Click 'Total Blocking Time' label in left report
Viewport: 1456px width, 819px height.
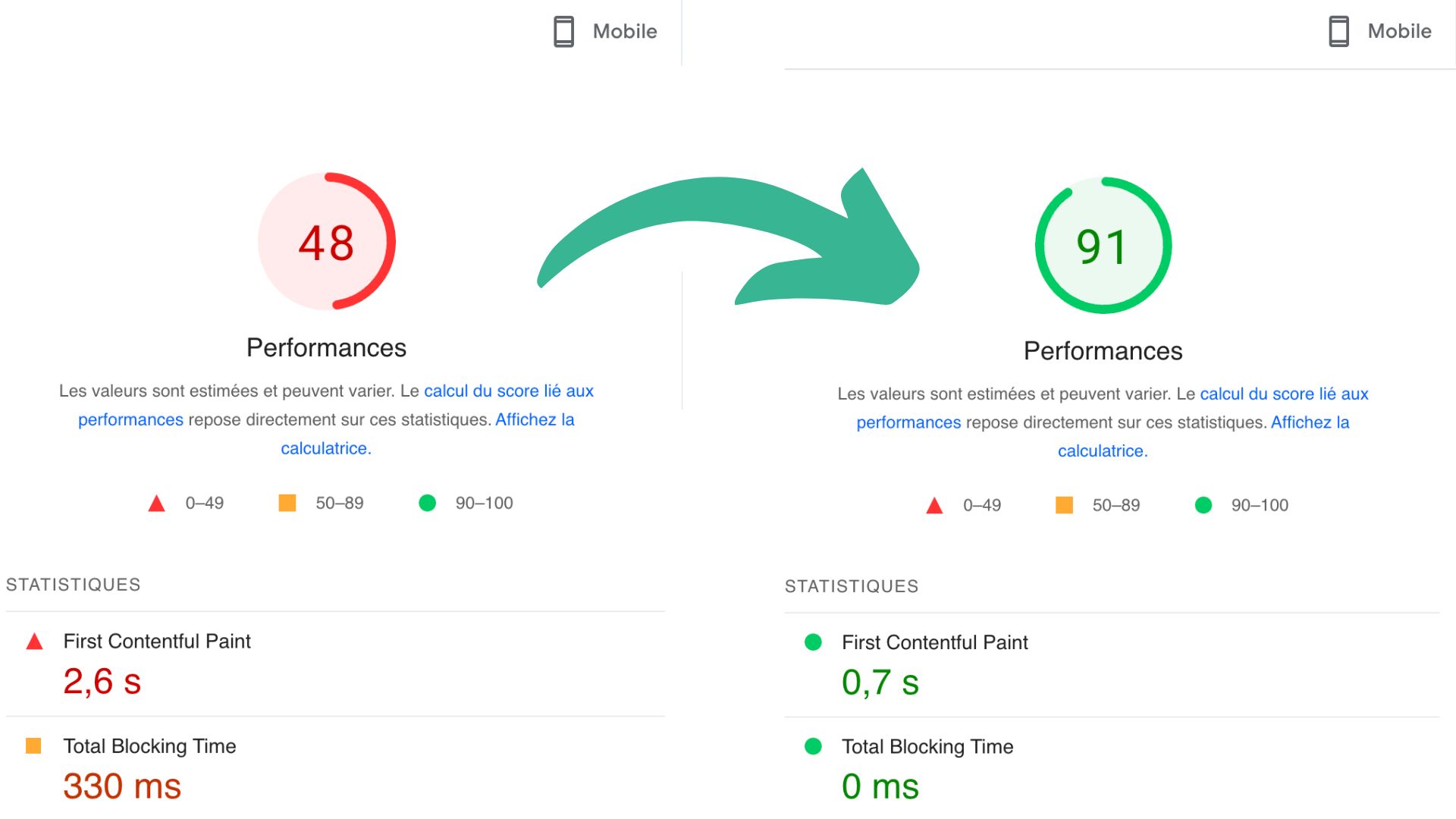[x=149, y=746]
